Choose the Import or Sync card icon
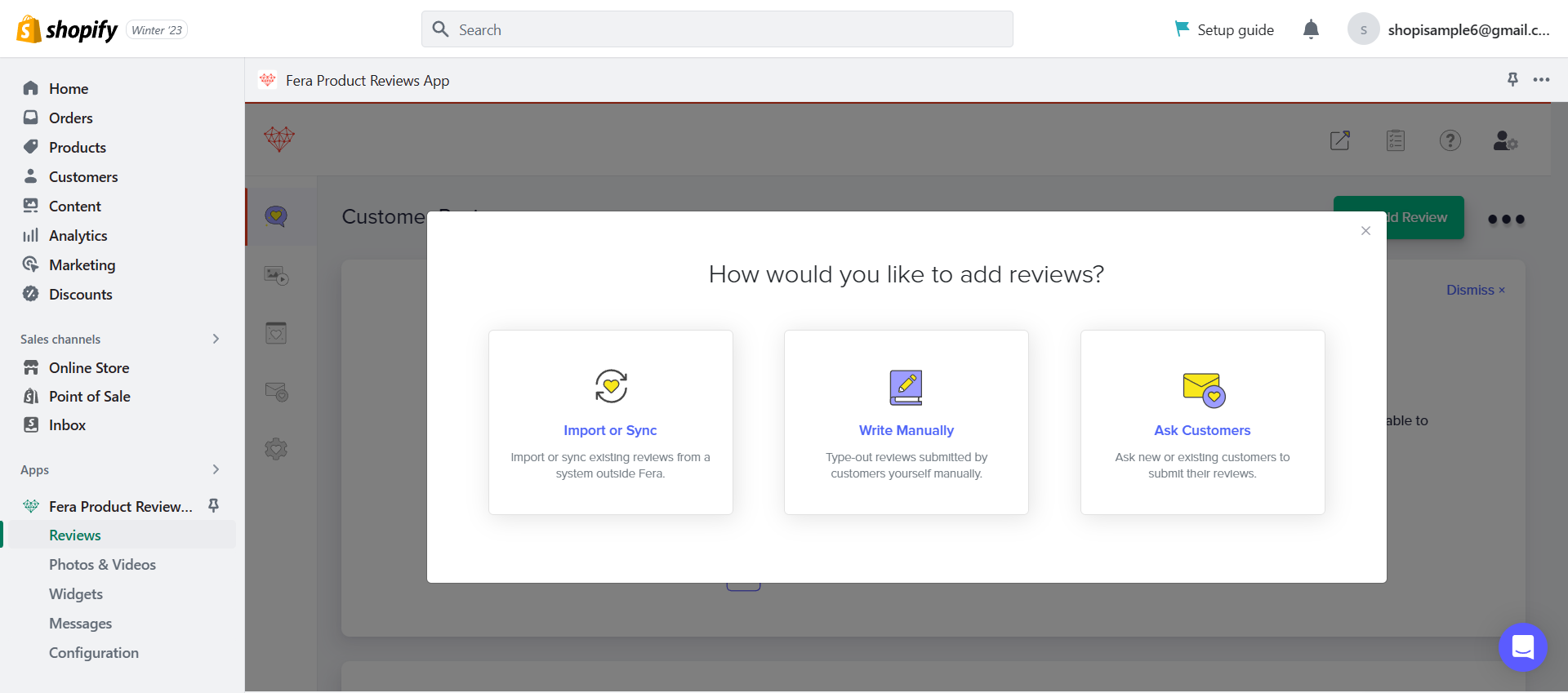The width and height of the screenshot is (1568, 693). [611, 386]
